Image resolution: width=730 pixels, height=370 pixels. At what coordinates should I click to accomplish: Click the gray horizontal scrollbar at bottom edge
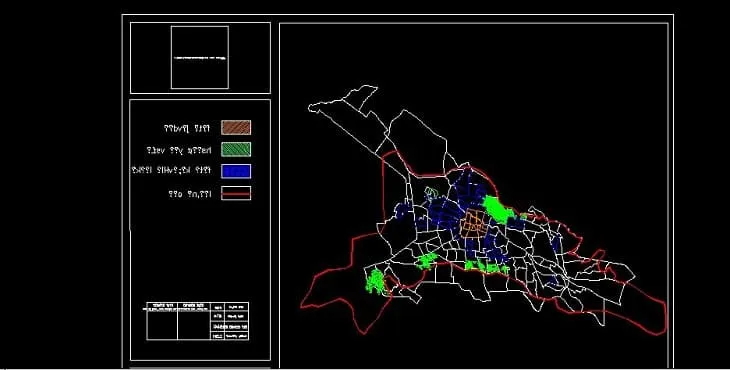200,368
